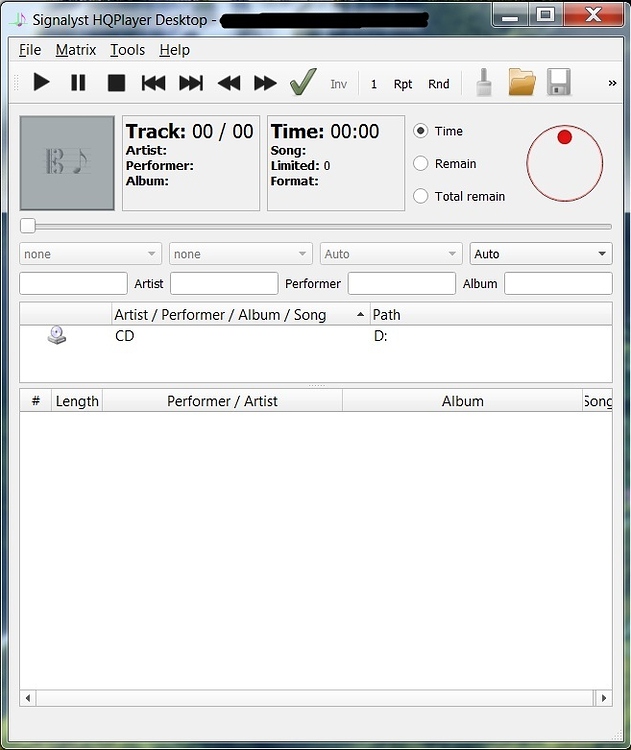Fast-forward with the double-right arrow icon
Viewport: 631px width, 750px height.
265,83
